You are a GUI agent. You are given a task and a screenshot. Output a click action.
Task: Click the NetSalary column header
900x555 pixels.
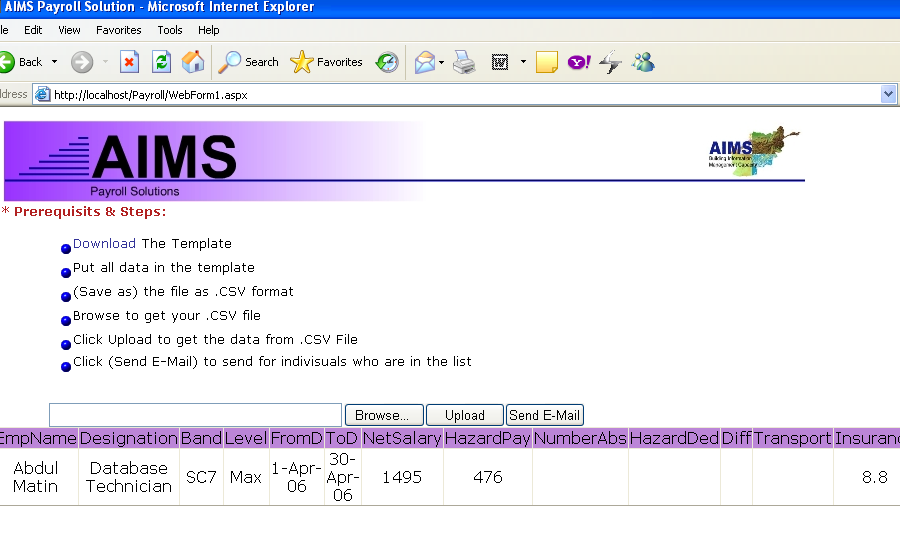pos(402,438)
